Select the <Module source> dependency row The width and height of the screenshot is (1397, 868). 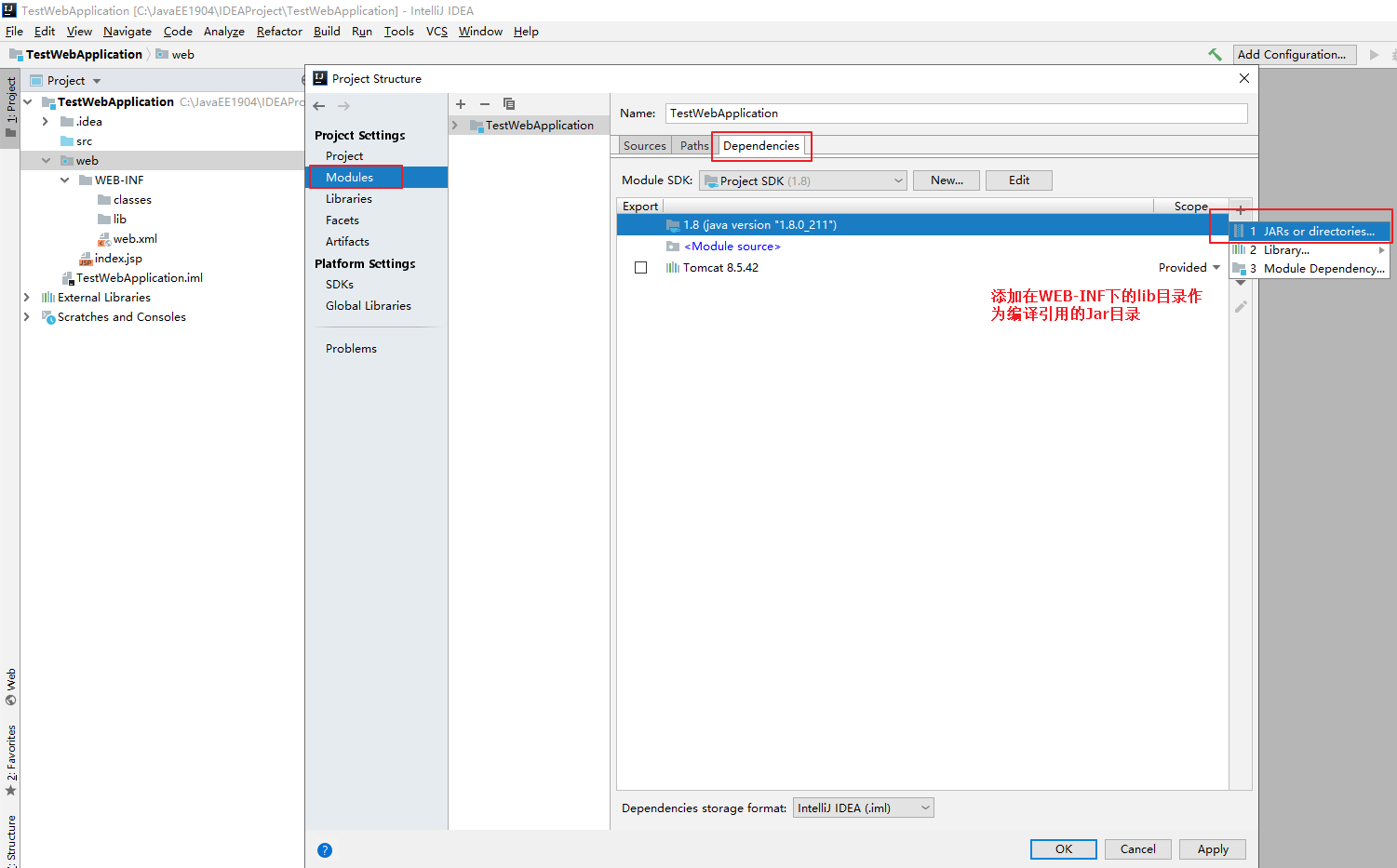pyautogui.click(x=922, y=247)
